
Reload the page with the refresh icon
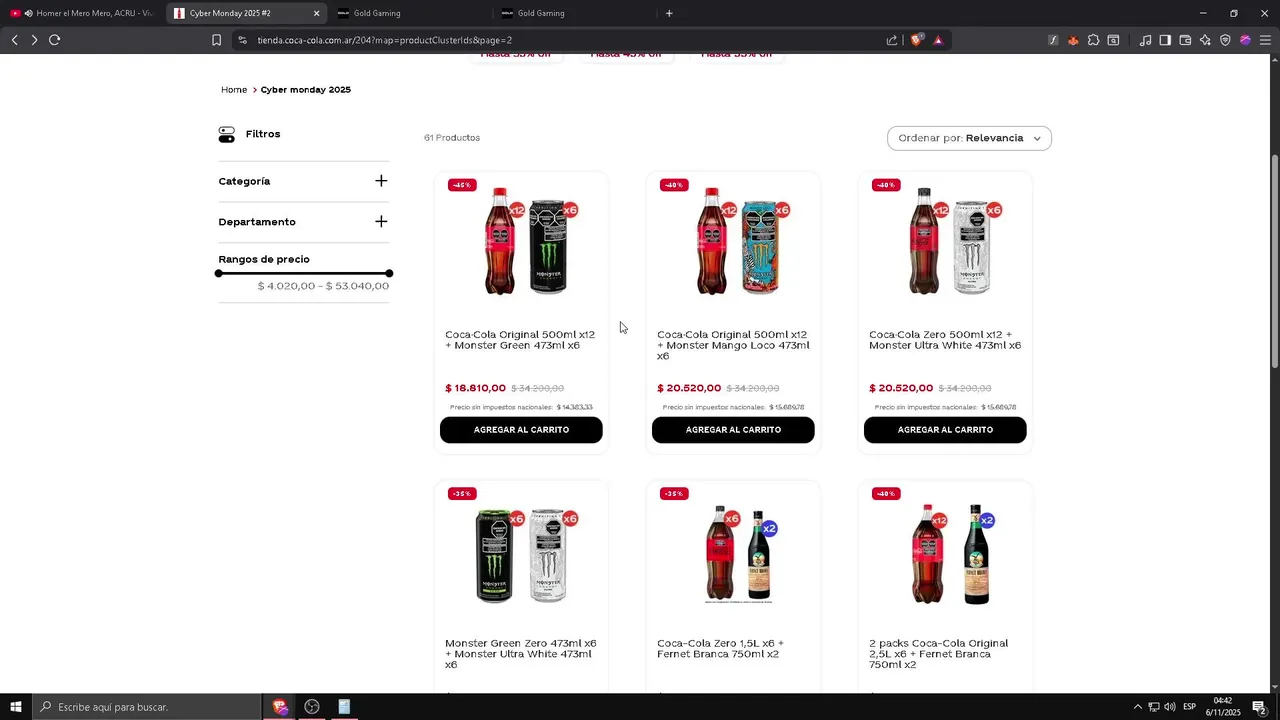click(x=54, y=40)
